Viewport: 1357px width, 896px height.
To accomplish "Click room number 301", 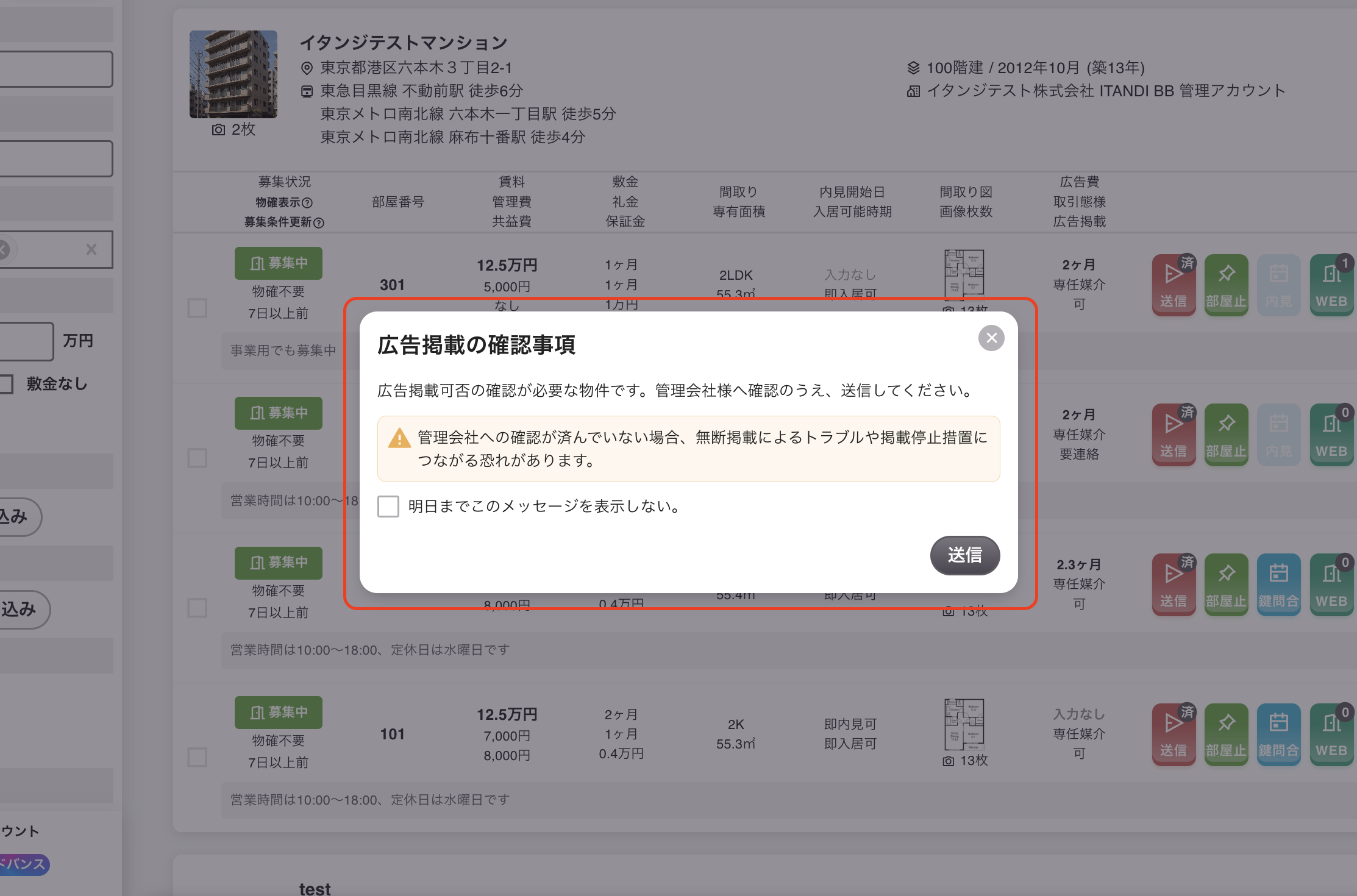I will (392, 285).
